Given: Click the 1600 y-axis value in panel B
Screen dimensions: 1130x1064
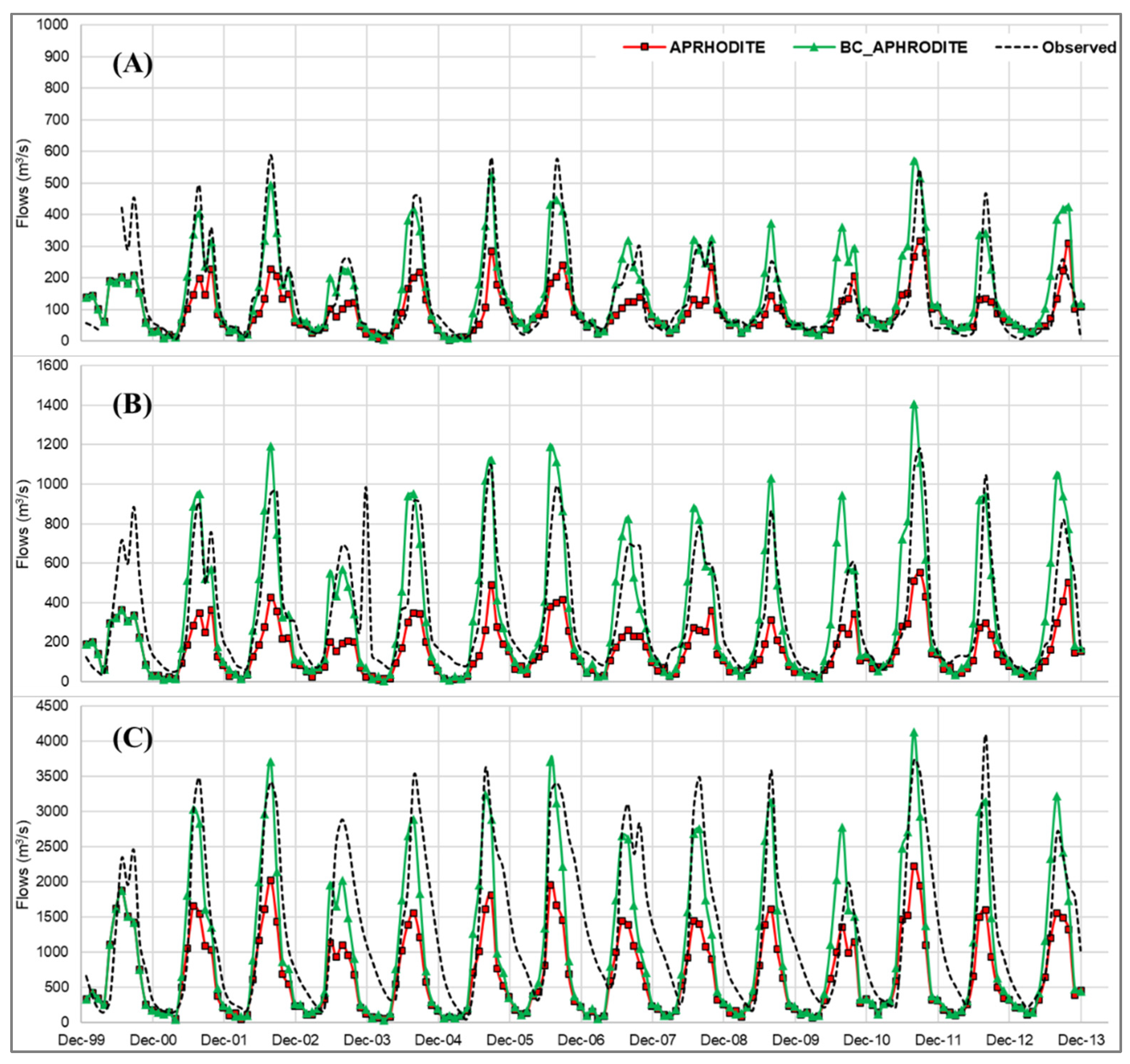Looking at the screenshot, I should coord(52,366).
